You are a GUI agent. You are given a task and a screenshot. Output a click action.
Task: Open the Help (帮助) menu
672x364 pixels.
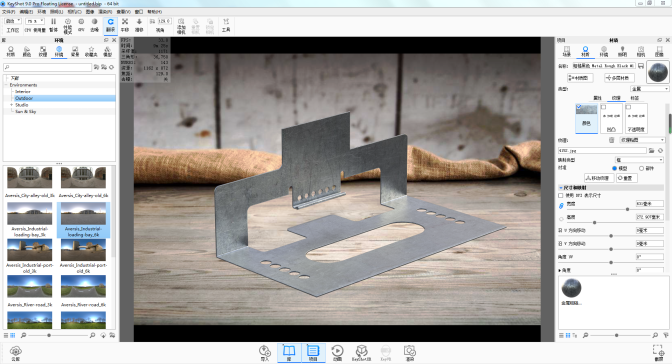[x=155, y=12]
